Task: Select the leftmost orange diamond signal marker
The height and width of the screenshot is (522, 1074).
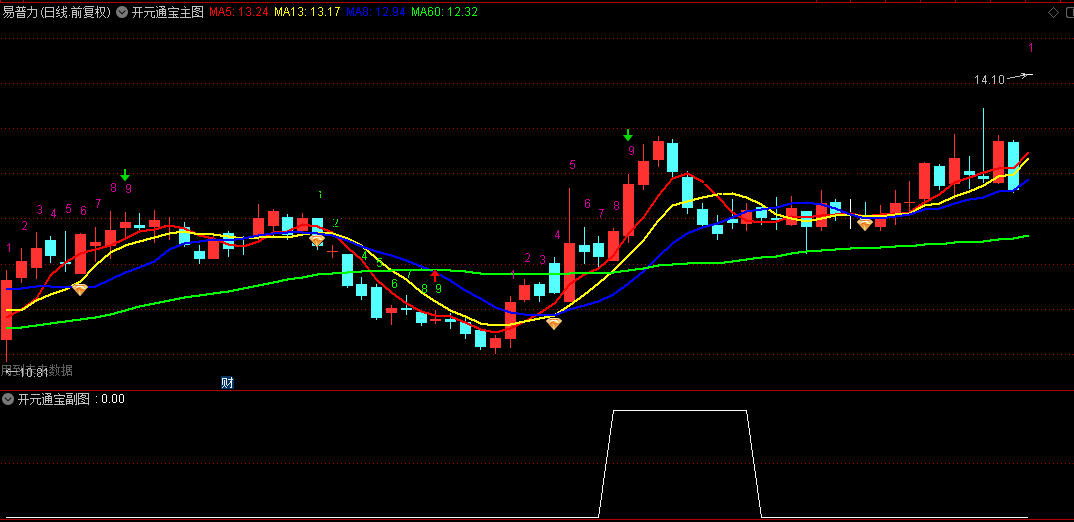Action: pos(79,289)
